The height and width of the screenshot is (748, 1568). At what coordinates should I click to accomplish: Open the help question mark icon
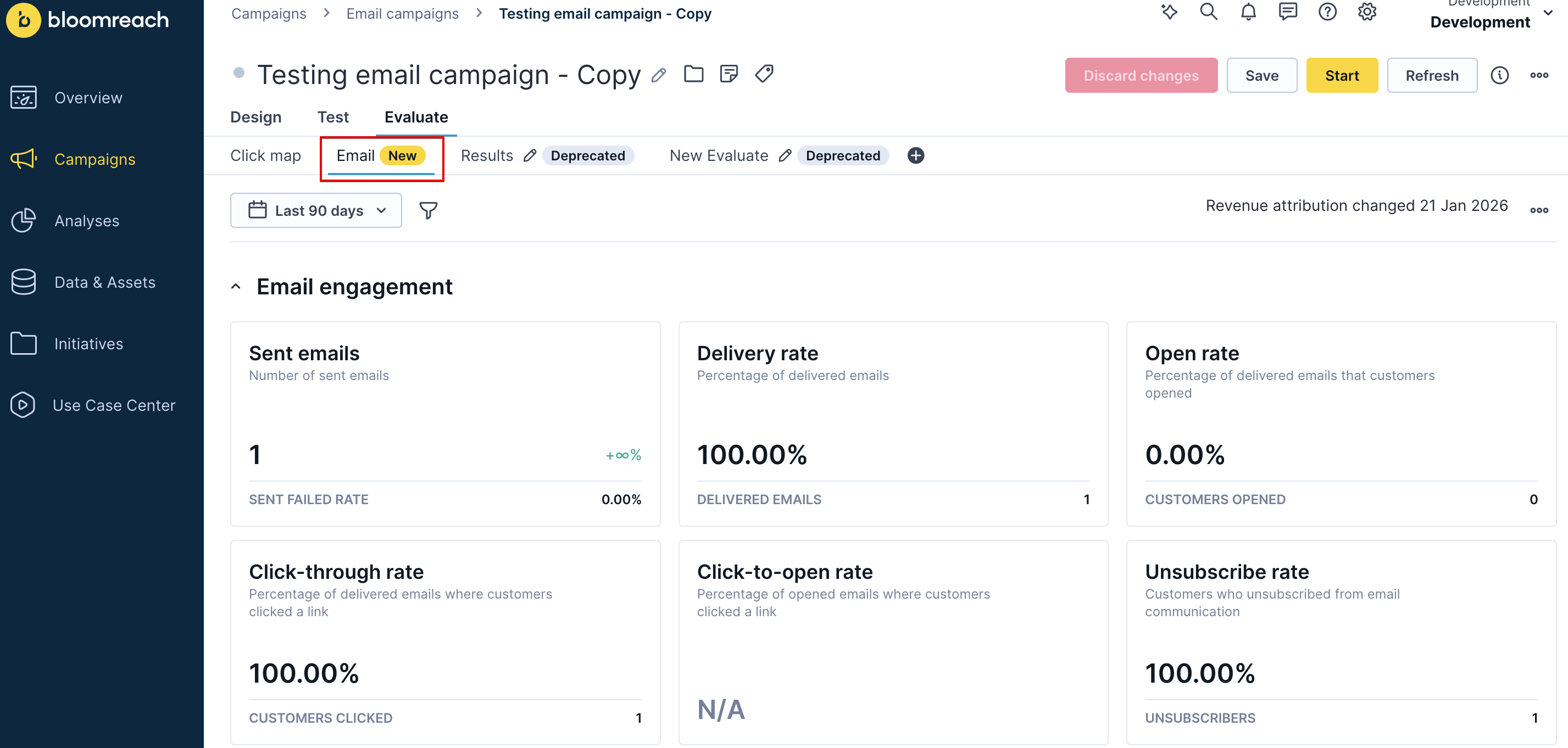[x=1327, y=12]
